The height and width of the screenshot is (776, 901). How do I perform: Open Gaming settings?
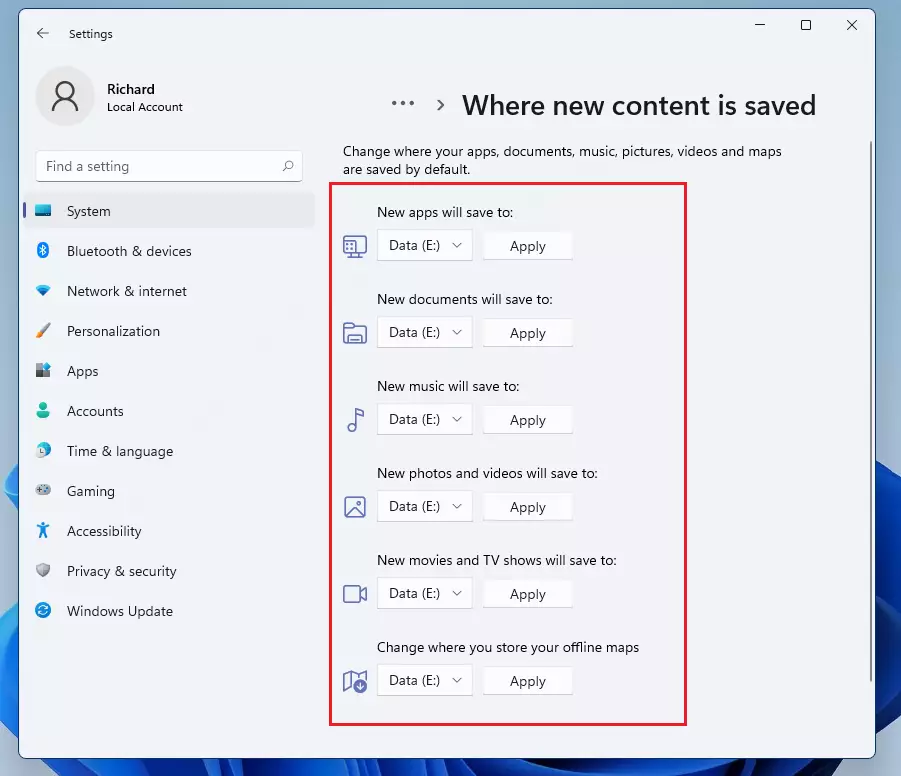(169, 491)
